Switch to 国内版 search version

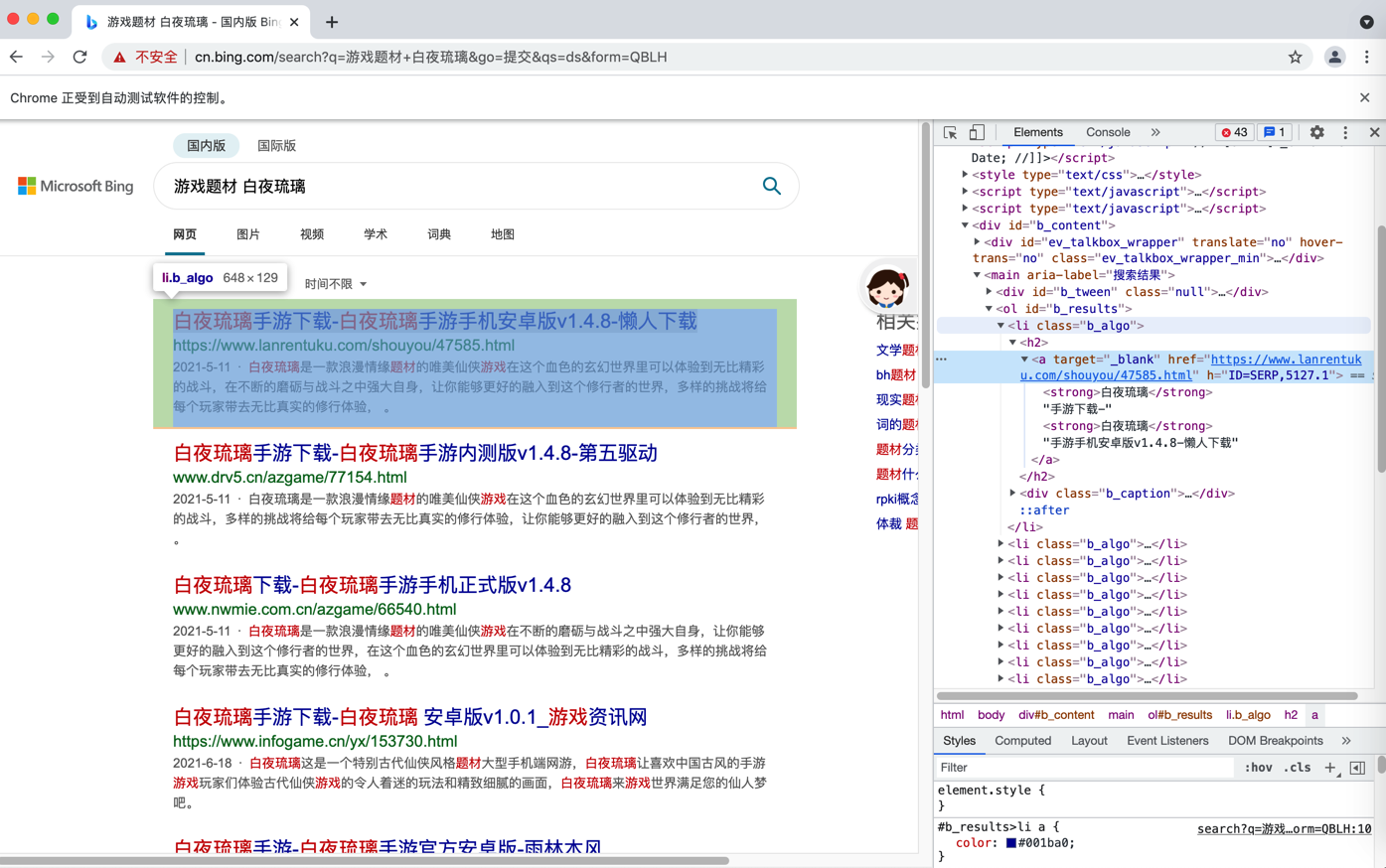click(206, 145)
